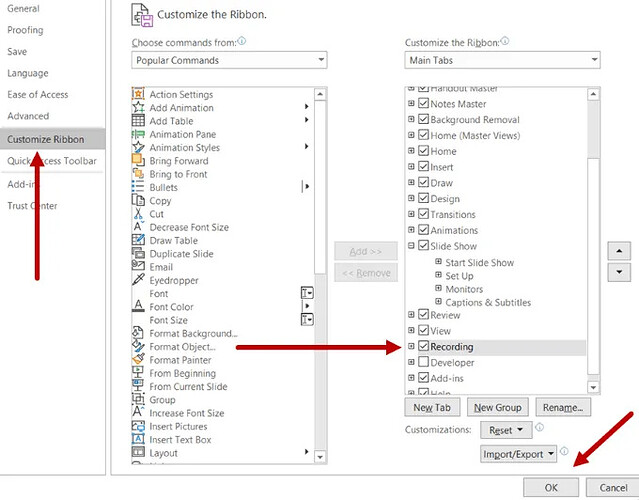
Task: Click the Add Table command icon
Action: coord(138,121)
